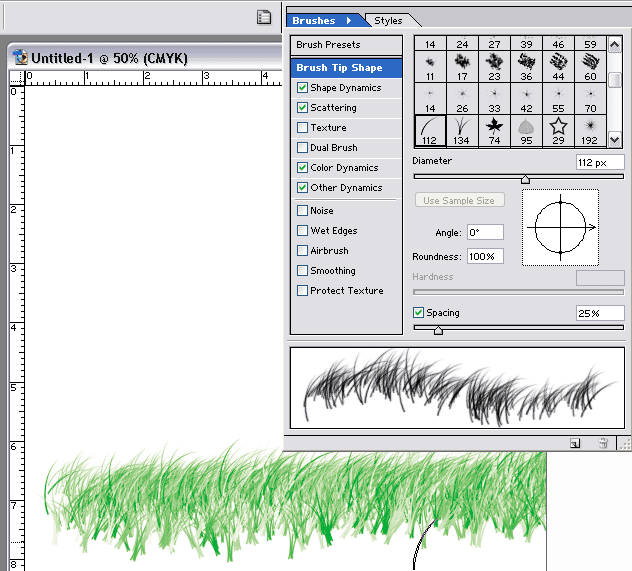Viewport: 632px width, 571px height.
Task: Pick the sparkle brush sized 26
Action: pyautogui.click(x=462, y=99)
